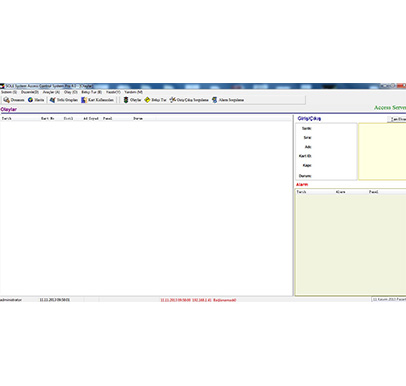Open the Araçlar menu
Screen dimensions: 406x386
click(51, 92)
